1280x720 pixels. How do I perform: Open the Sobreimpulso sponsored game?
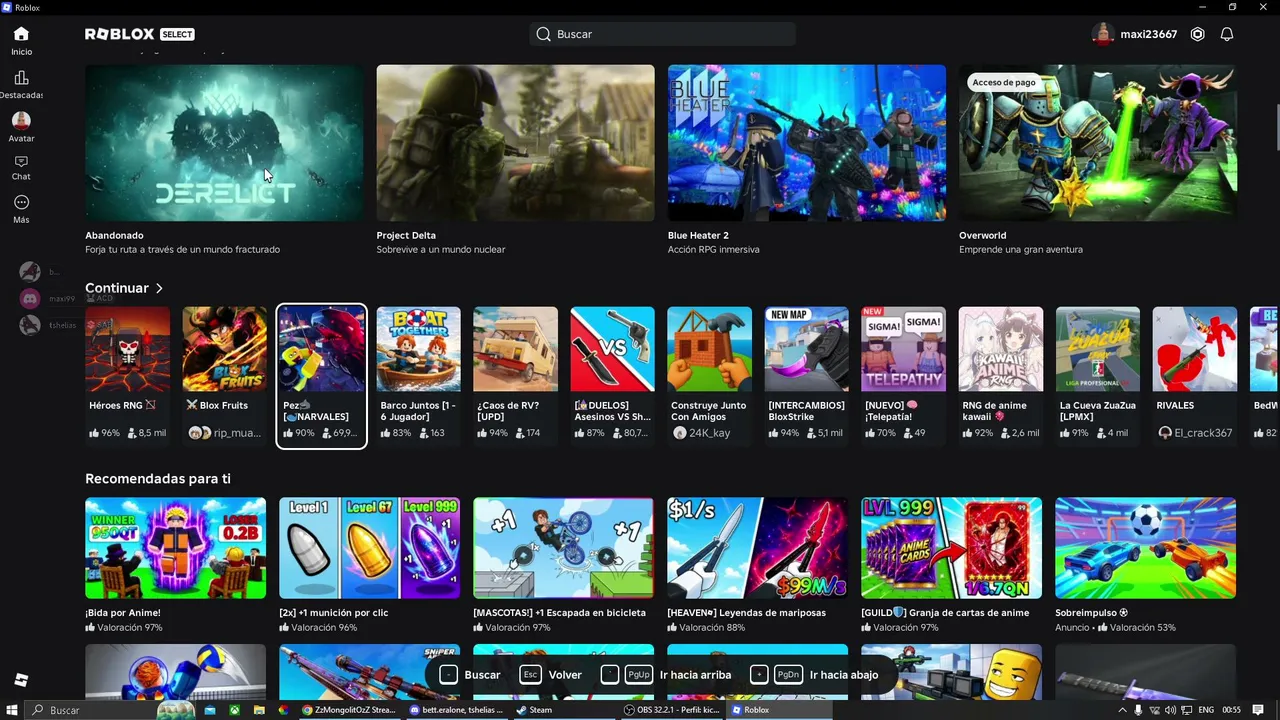[1146, 566]
